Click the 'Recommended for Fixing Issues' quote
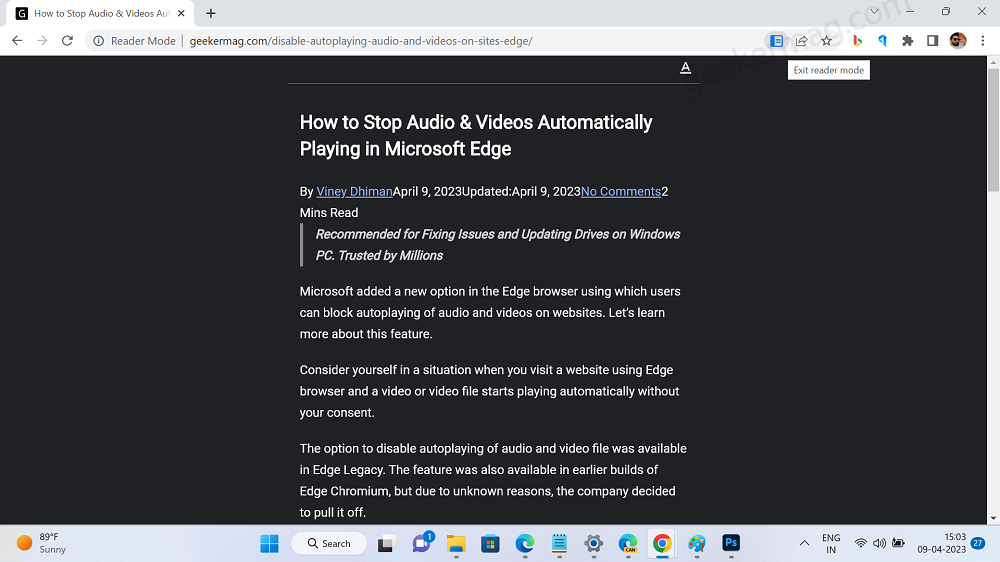This screenshot has height=562, width=1000. [x=497, y=245]
